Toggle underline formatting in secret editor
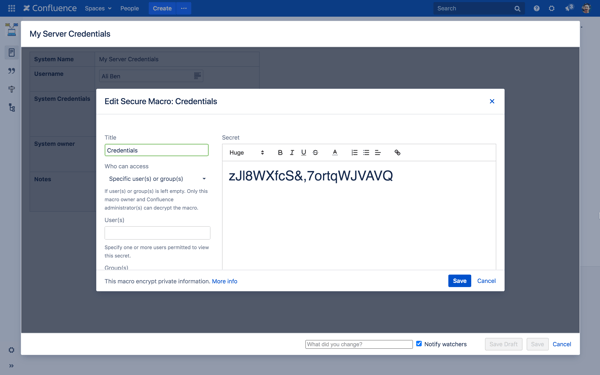Screen dimensions: 600x375 303,152
